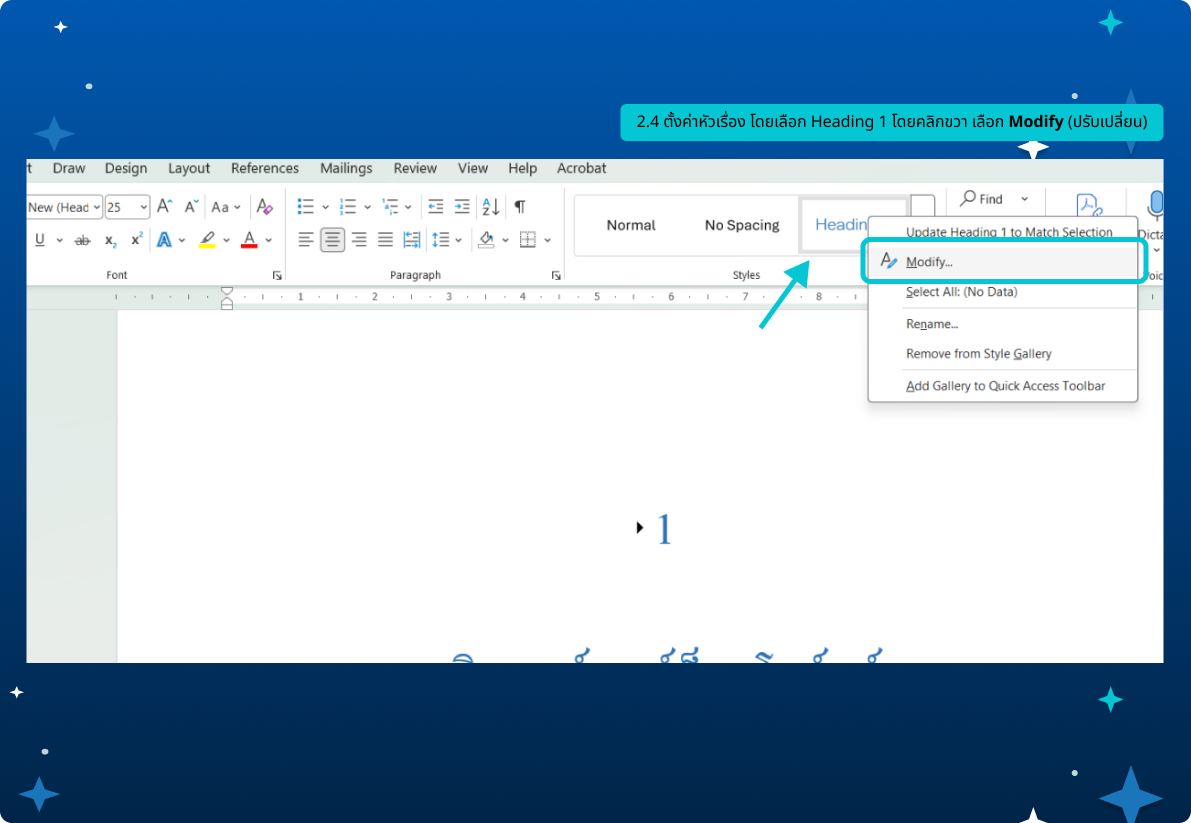
Task: Click the Find button
Action: [982, 199]
